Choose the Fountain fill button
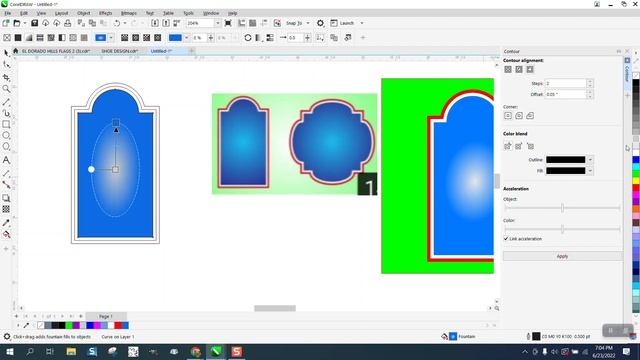640x360 pixels. coord(29,38)
